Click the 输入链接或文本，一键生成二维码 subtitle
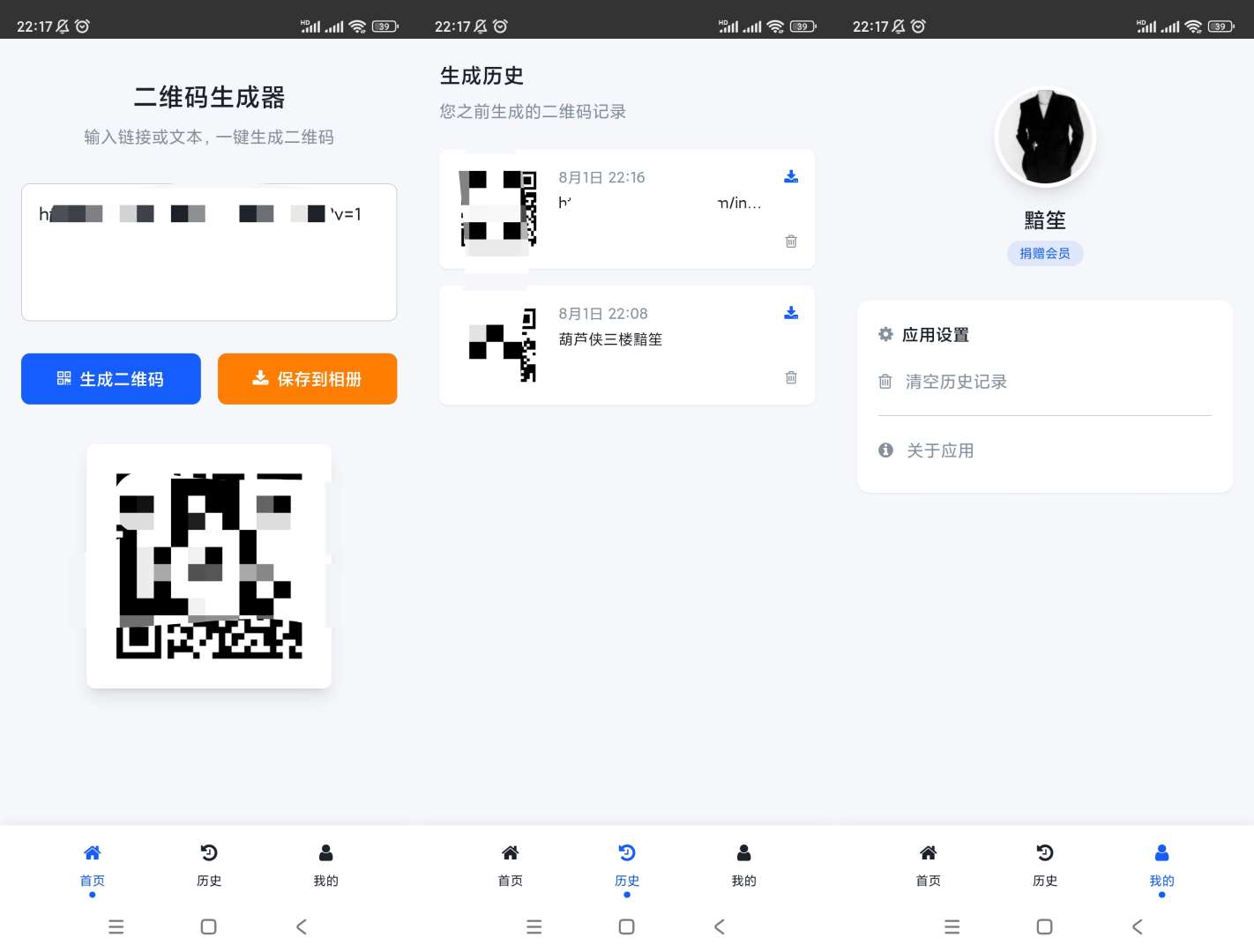 click(x=209, y=137)
